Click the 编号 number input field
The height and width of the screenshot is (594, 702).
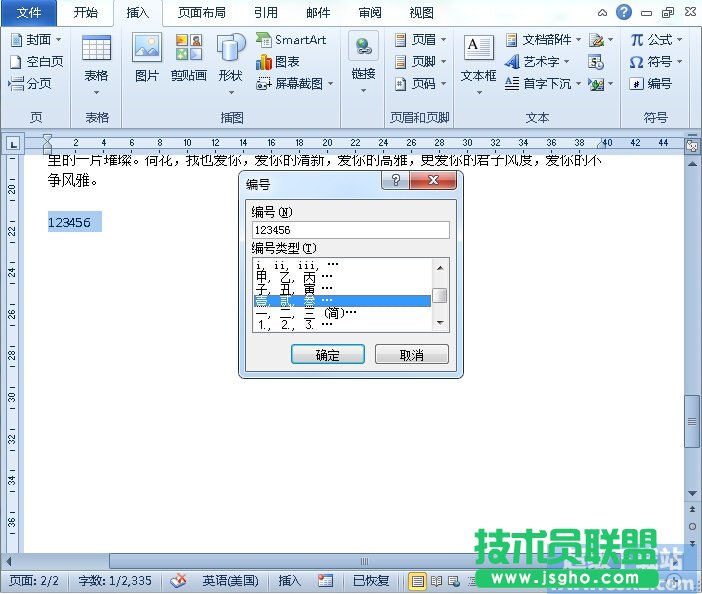[x=350, y=230]
